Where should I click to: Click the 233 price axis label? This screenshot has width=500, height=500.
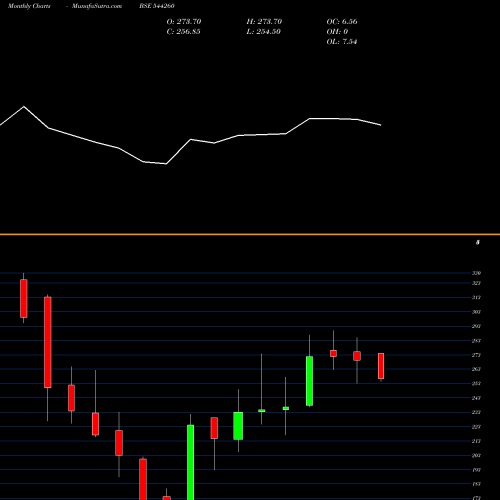(x=476, y=412)
